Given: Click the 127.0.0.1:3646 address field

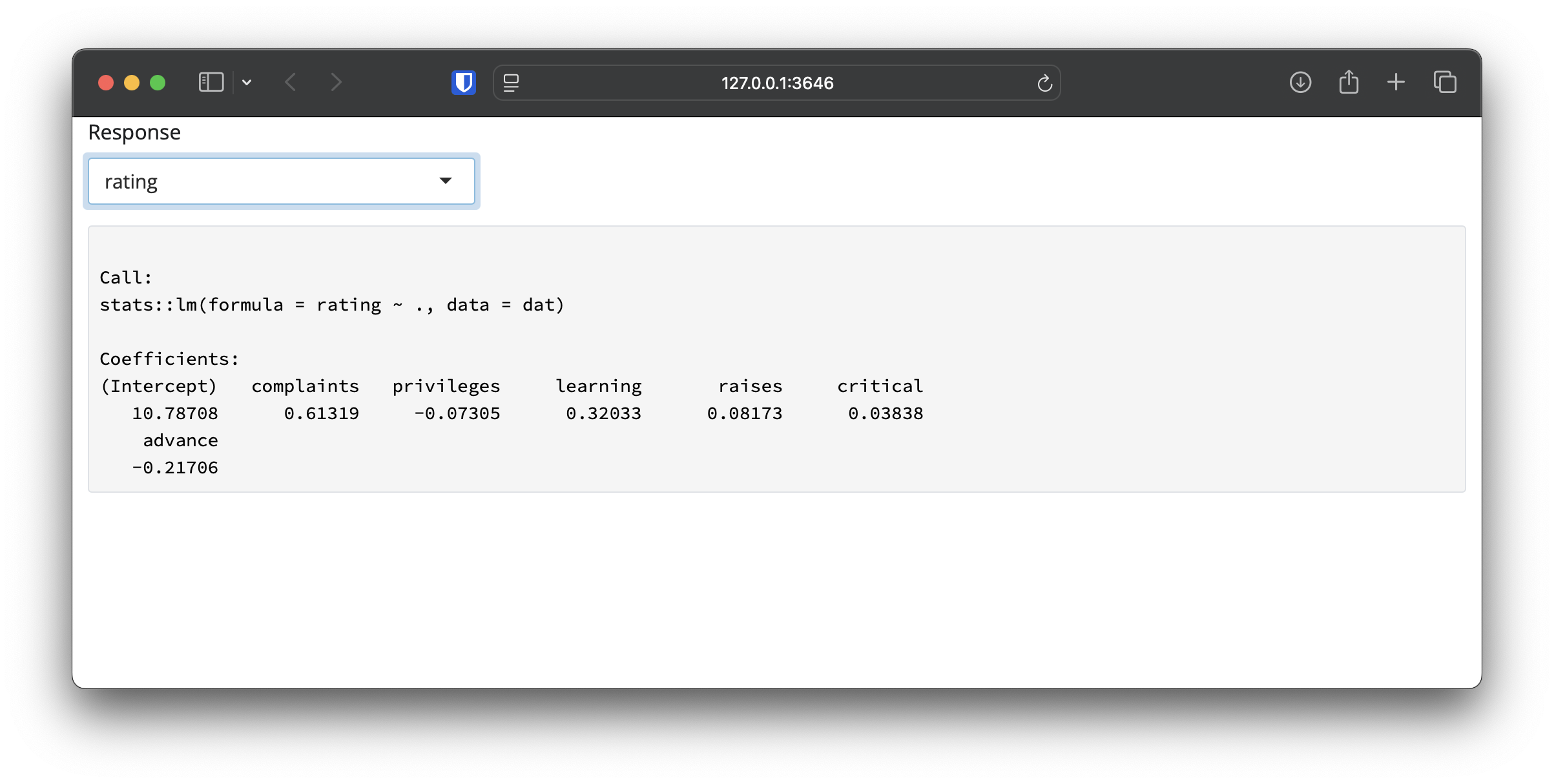Looking at the screenshot, I should click(776, 83).
